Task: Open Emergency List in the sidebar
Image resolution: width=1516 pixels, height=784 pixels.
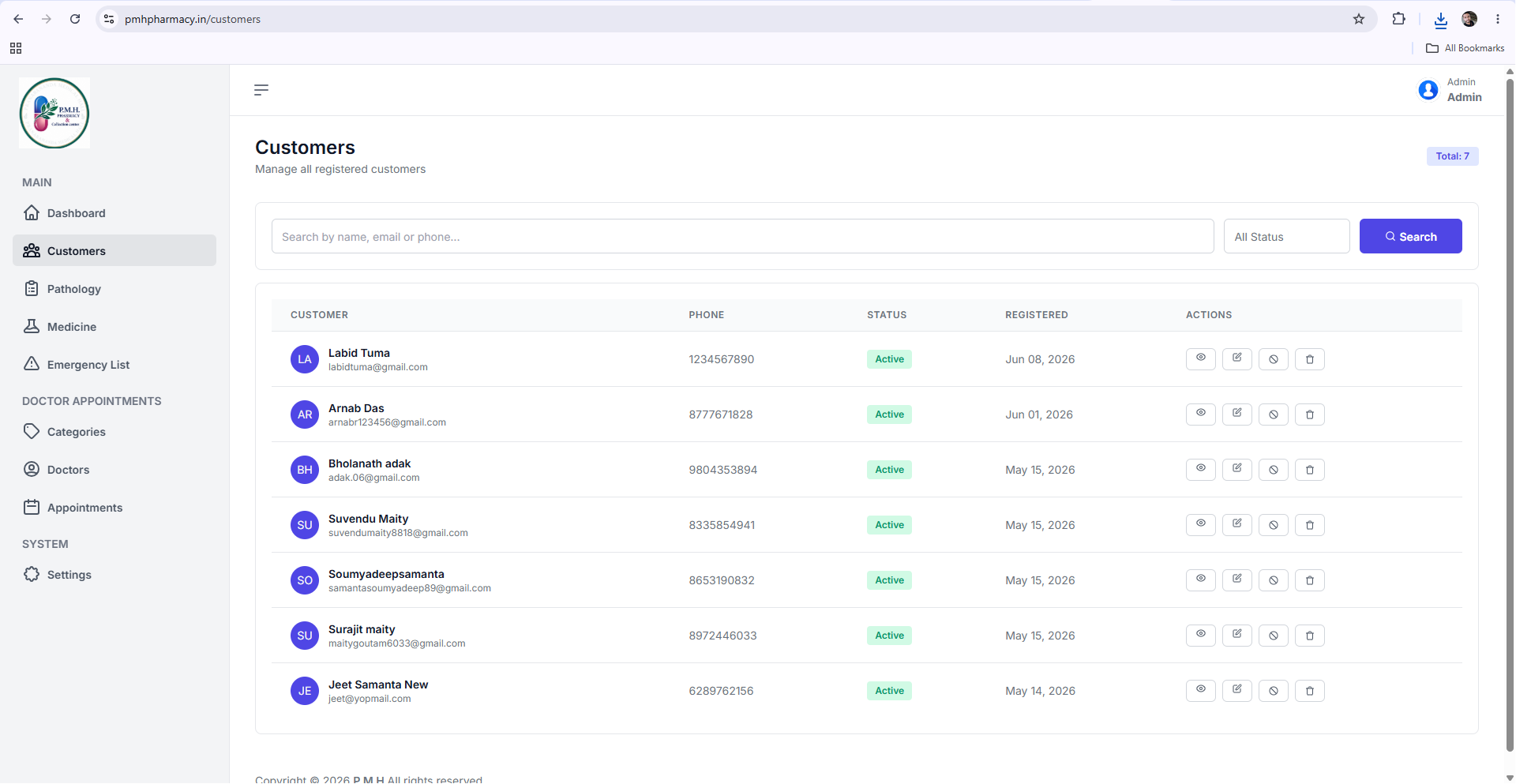Action: point(114,364)
